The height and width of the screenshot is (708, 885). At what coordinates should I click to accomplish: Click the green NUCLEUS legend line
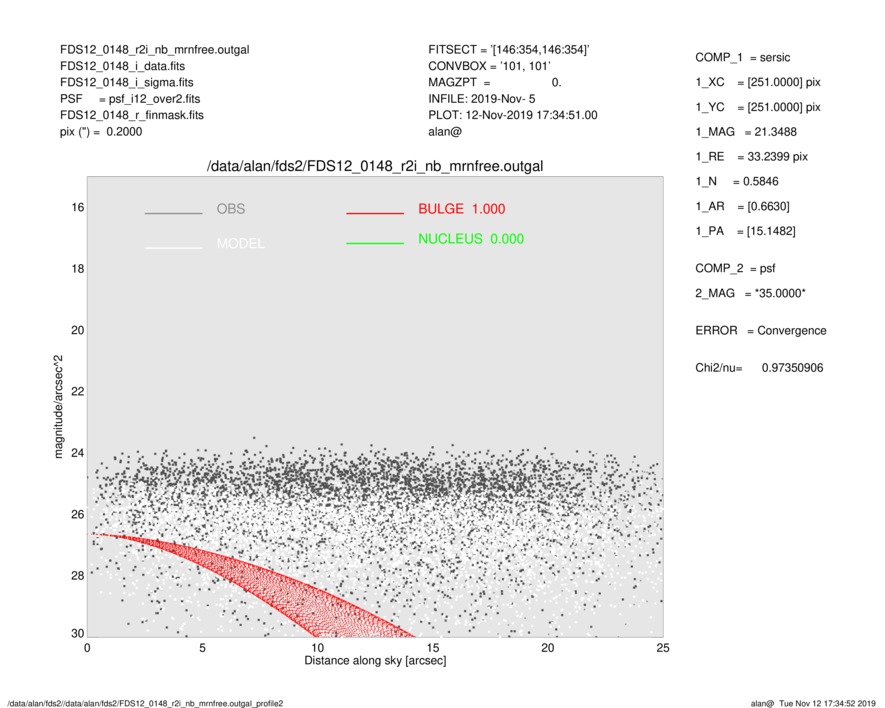coord(375,243)
